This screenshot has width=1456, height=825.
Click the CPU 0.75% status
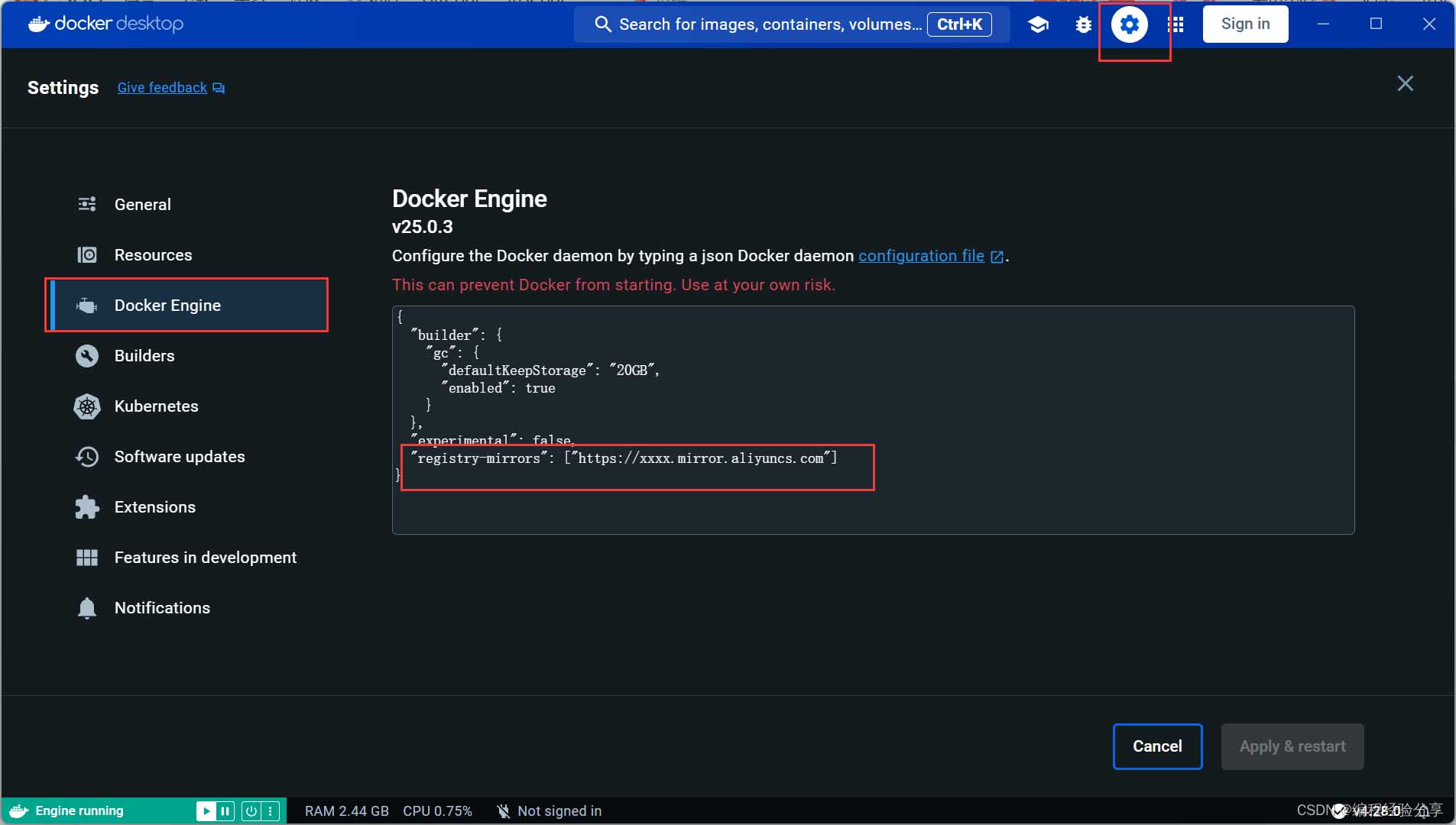(x=437, y=810)
